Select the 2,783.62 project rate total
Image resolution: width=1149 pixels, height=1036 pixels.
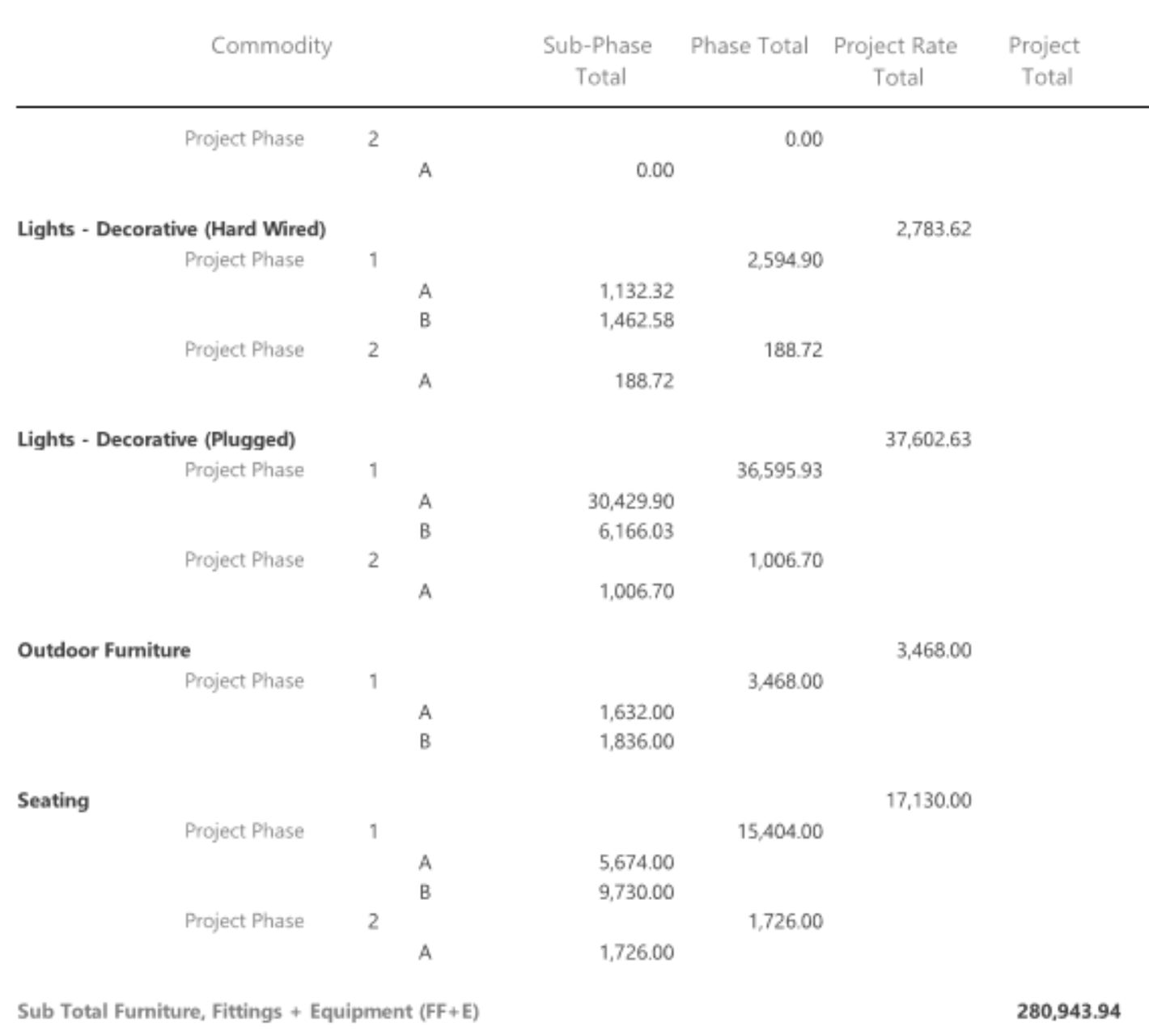click(x=933, y=229)
